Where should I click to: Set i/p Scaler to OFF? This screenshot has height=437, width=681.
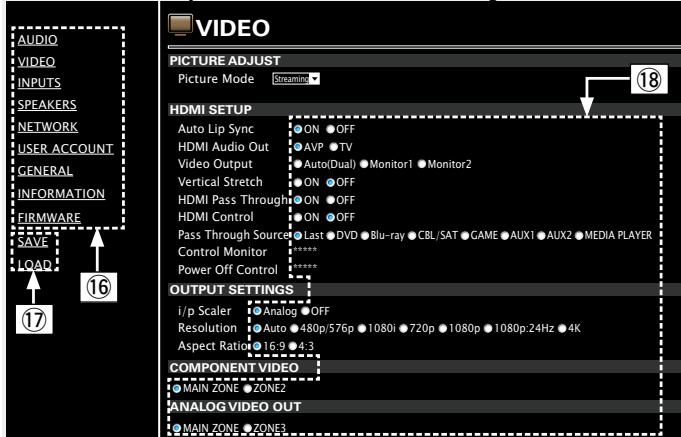point(305,311)
